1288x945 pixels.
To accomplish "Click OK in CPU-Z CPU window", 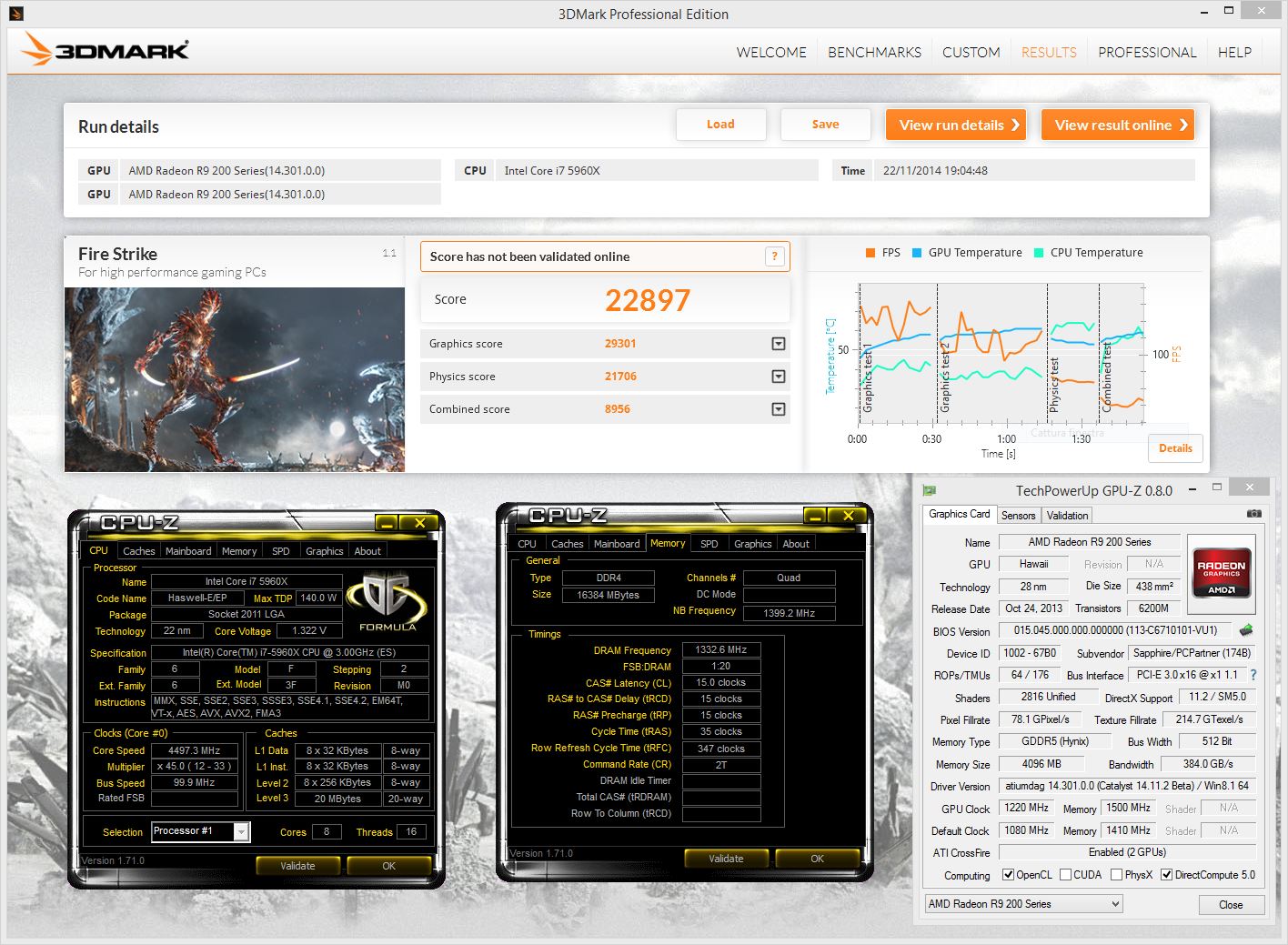I will [x=388, y=866].
